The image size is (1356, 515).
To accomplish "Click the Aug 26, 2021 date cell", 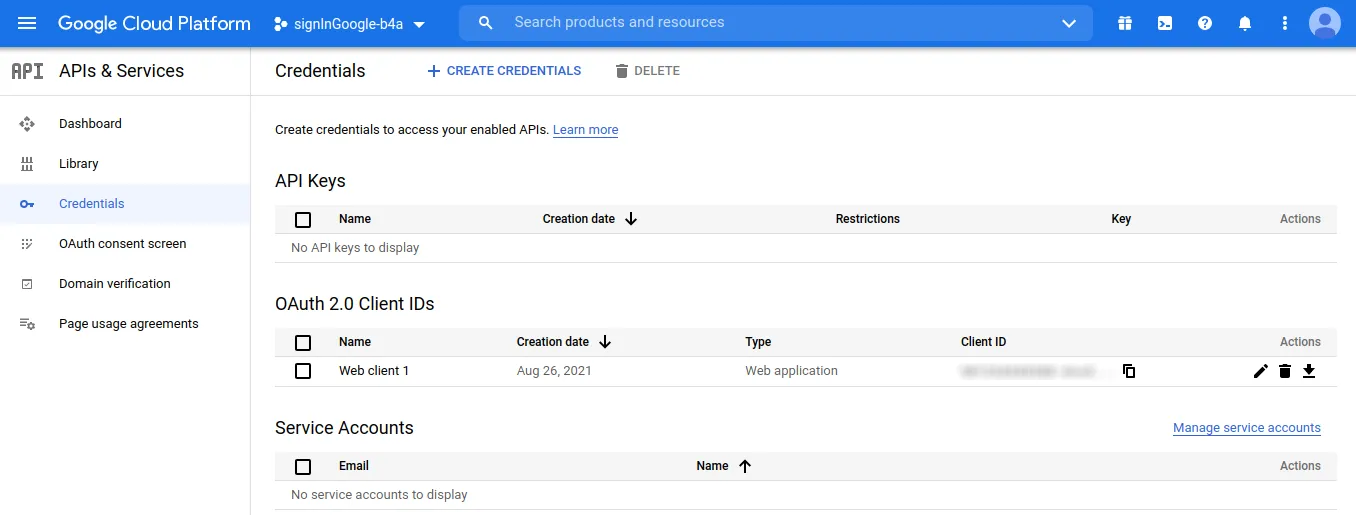I will click(554, 371).
